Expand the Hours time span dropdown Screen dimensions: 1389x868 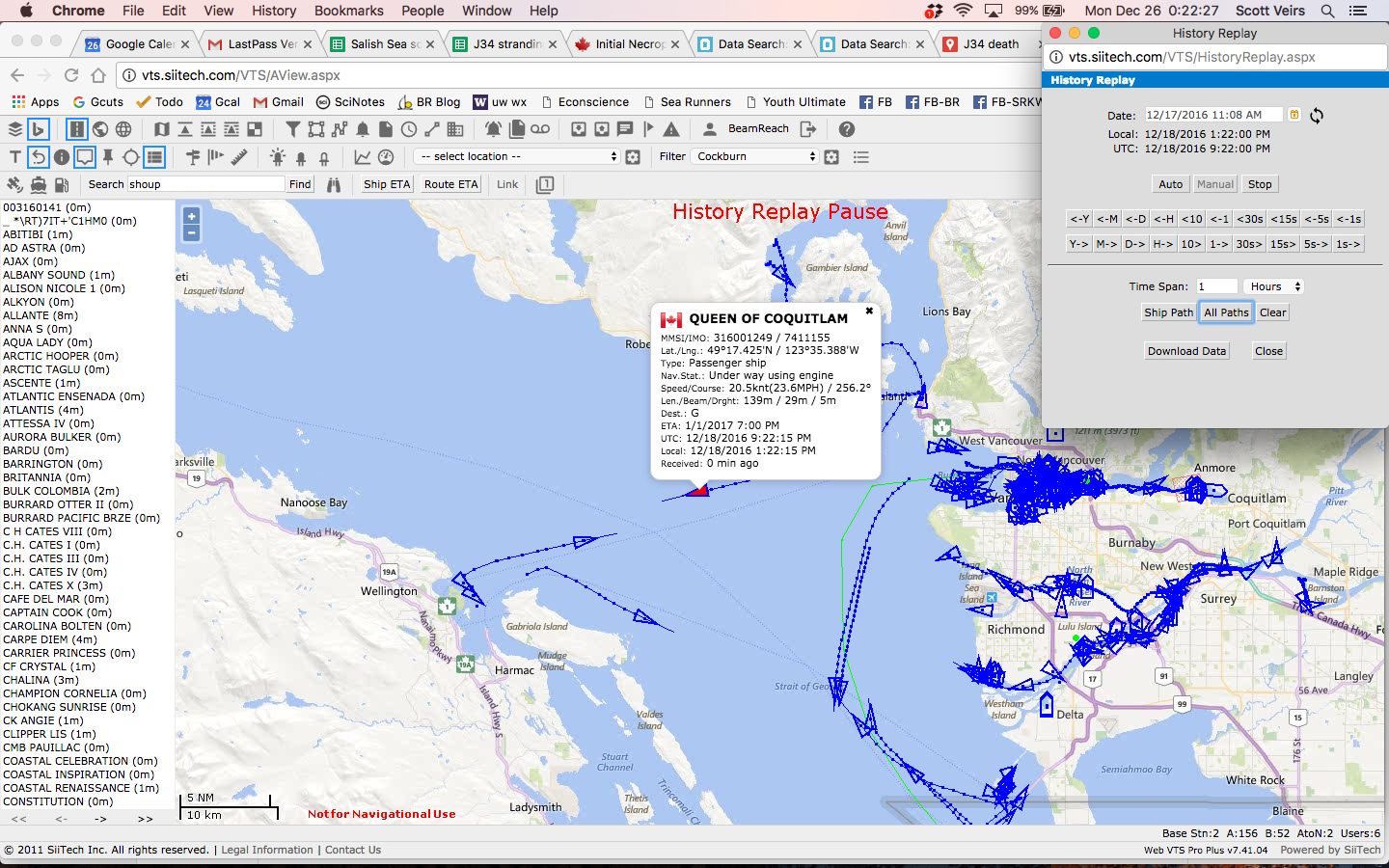click(x=1274, y=286)
